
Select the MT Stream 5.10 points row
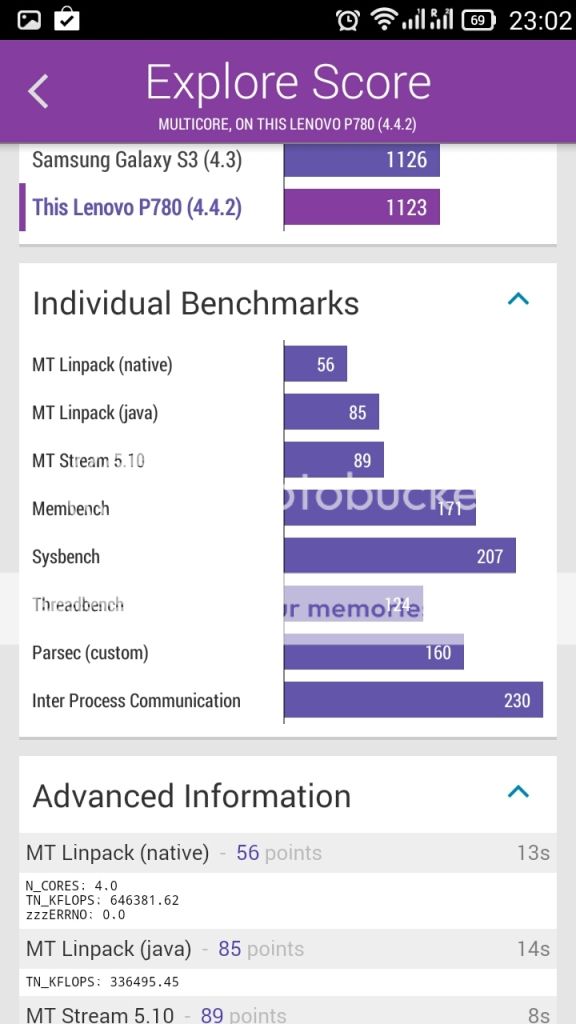pyautogui.click(x=288, y=1011)
